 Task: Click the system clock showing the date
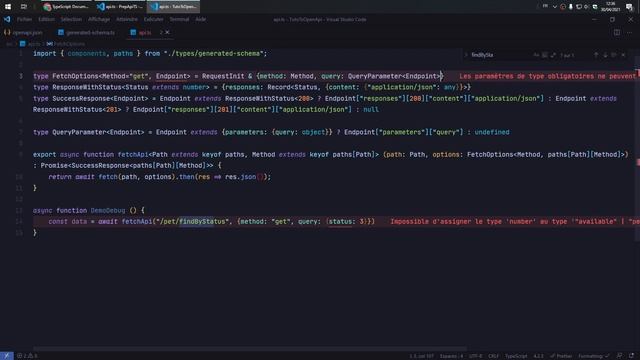tap(611, 7)
